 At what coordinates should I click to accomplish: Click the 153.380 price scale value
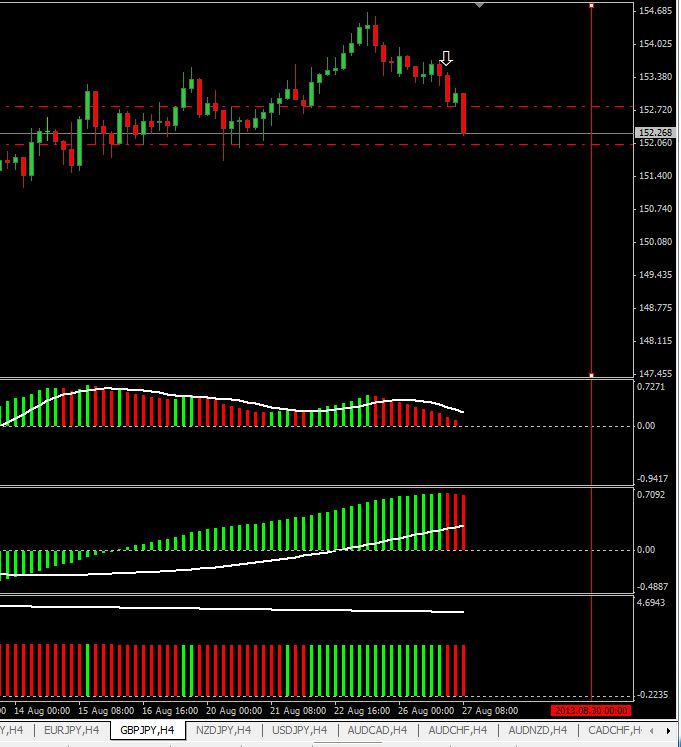[655, 77]
